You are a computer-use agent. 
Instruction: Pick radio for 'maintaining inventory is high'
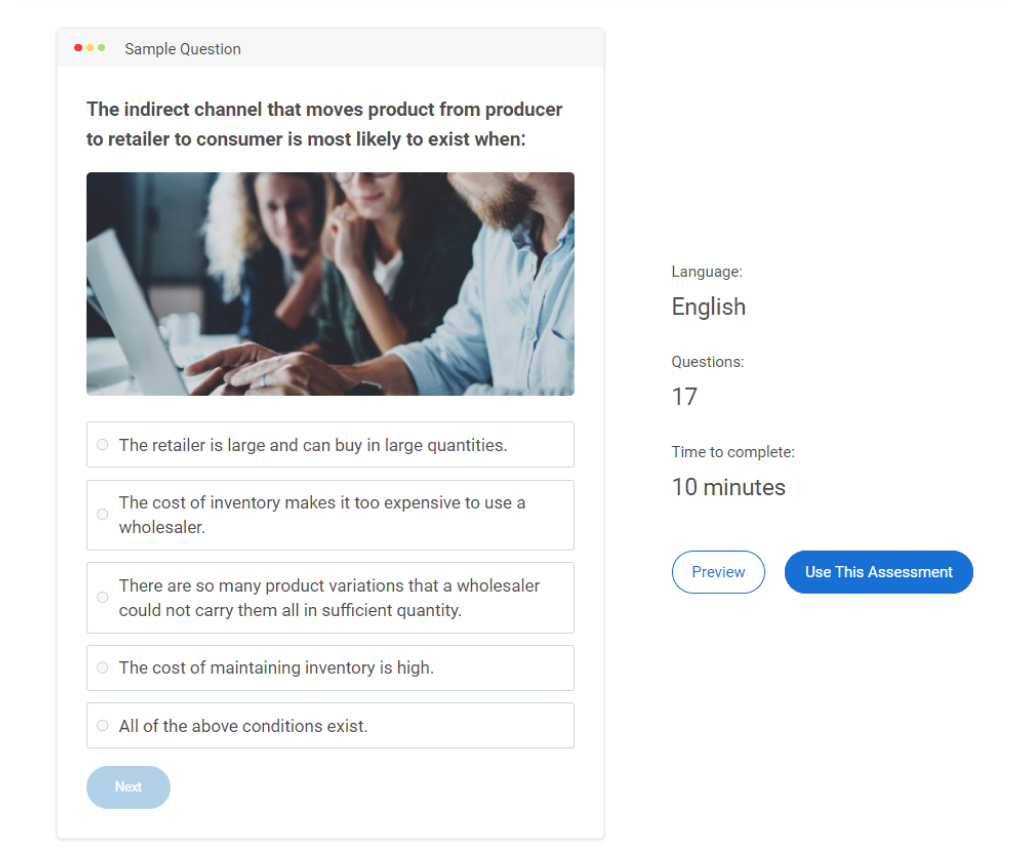tap(103, 667)
